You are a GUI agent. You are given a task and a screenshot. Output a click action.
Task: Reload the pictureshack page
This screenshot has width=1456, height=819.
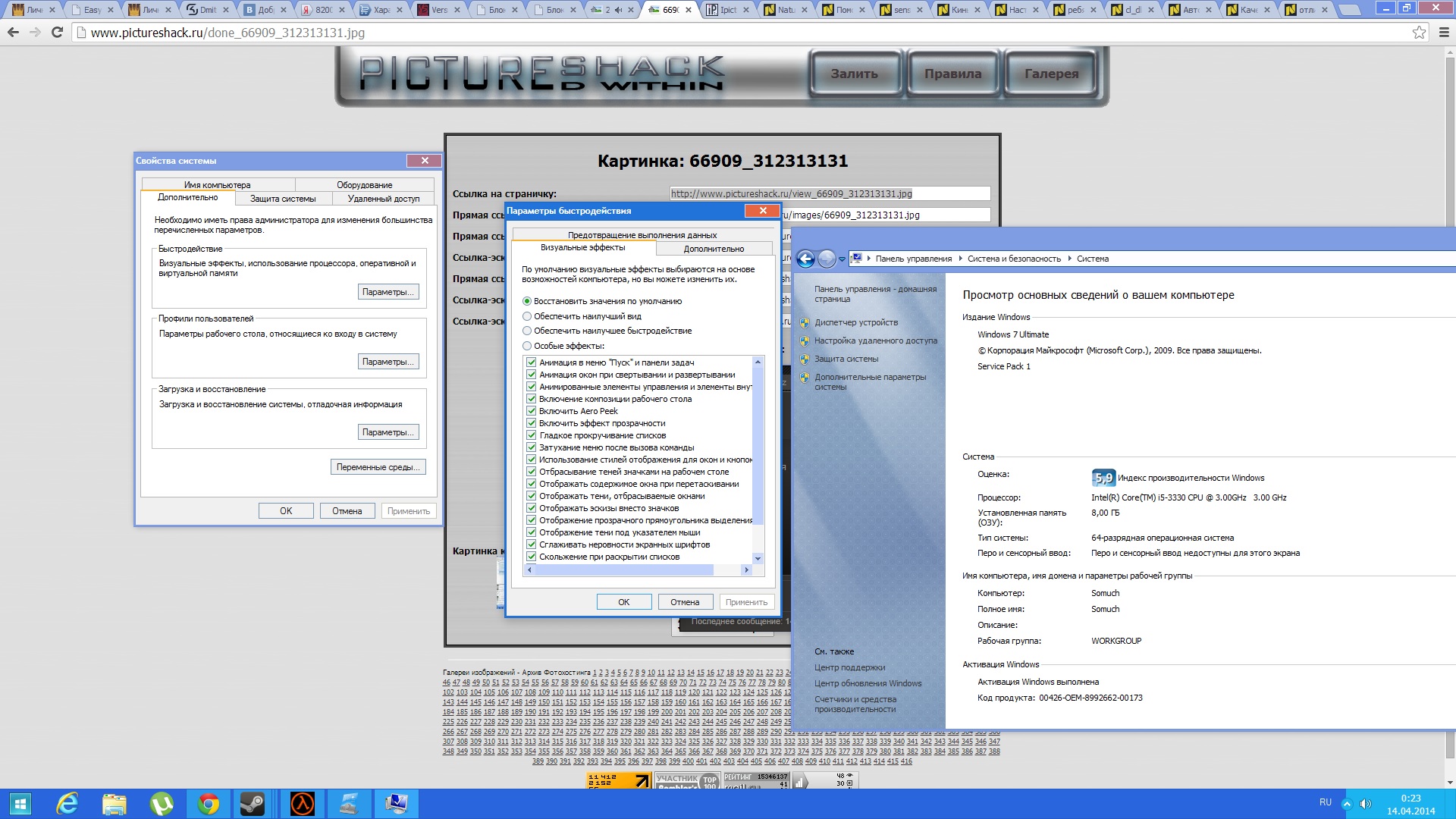pos(57,33)
